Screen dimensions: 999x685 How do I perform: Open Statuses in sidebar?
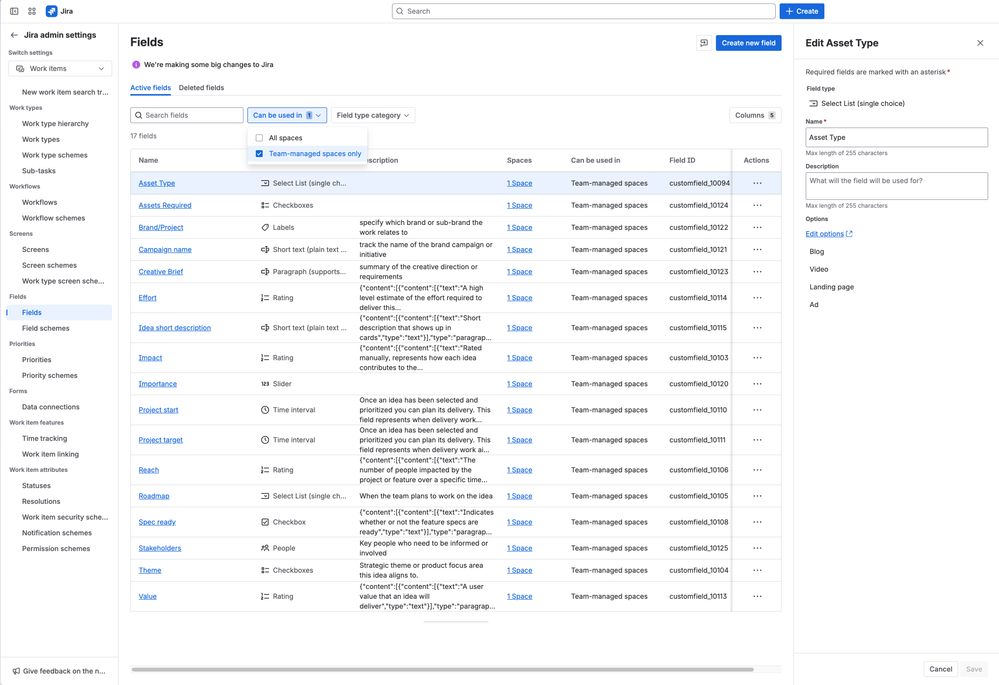pos(36,486)
